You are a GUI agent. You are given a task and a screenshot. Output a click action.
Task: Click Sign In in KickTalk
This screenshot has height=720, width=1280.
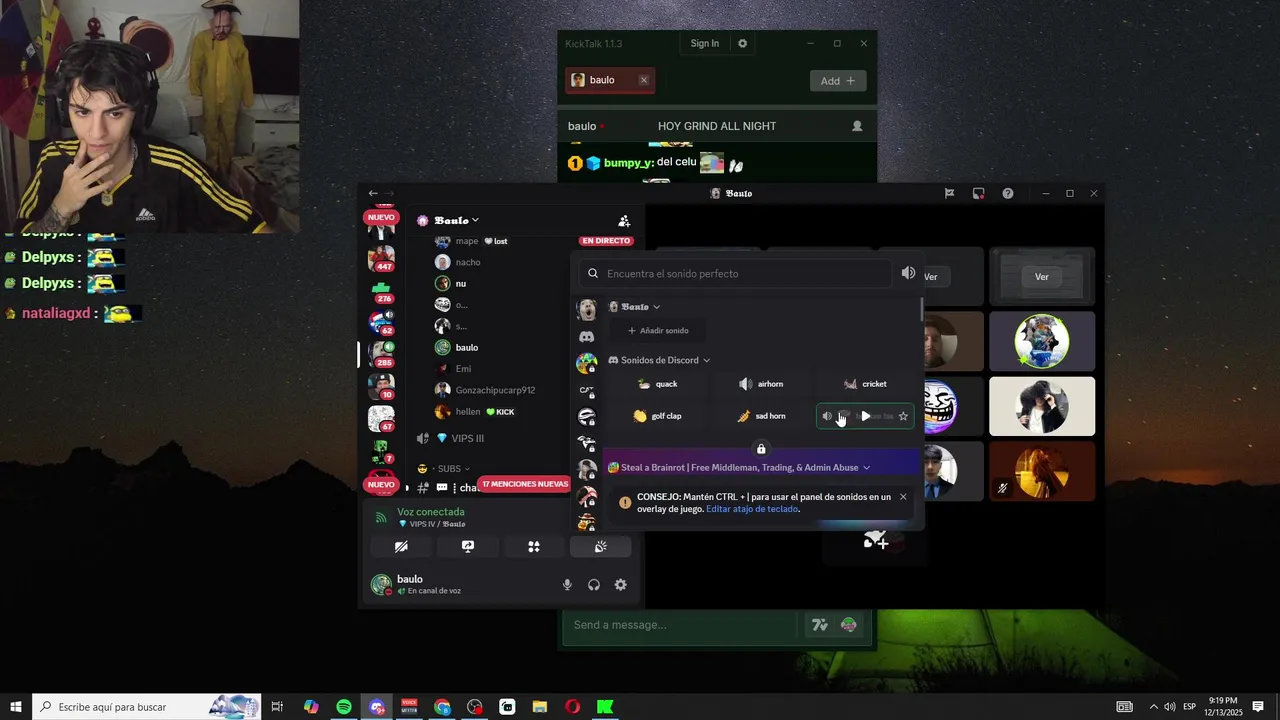tap(704, 43)
